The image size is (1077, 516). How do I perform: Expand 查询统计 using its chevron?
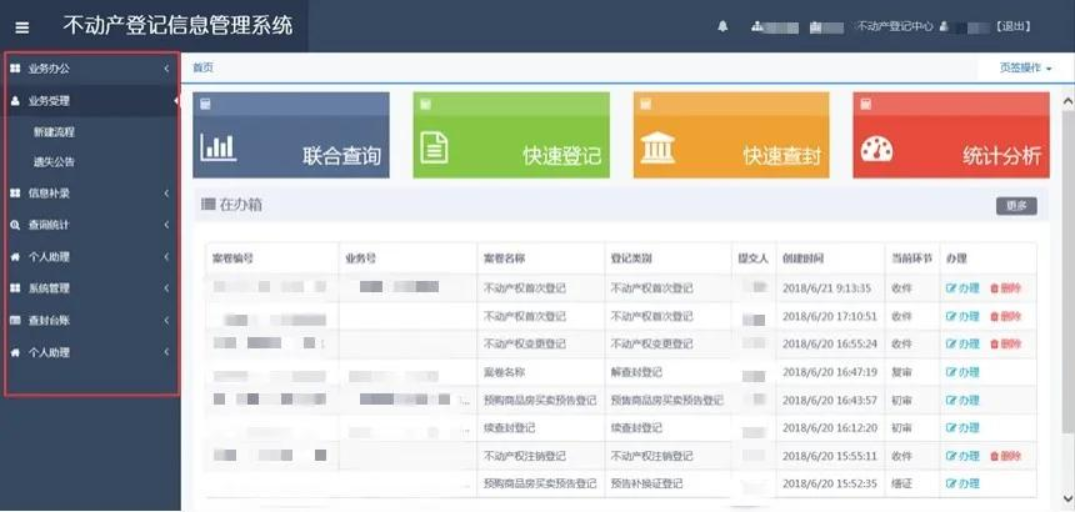click(166, 225)
